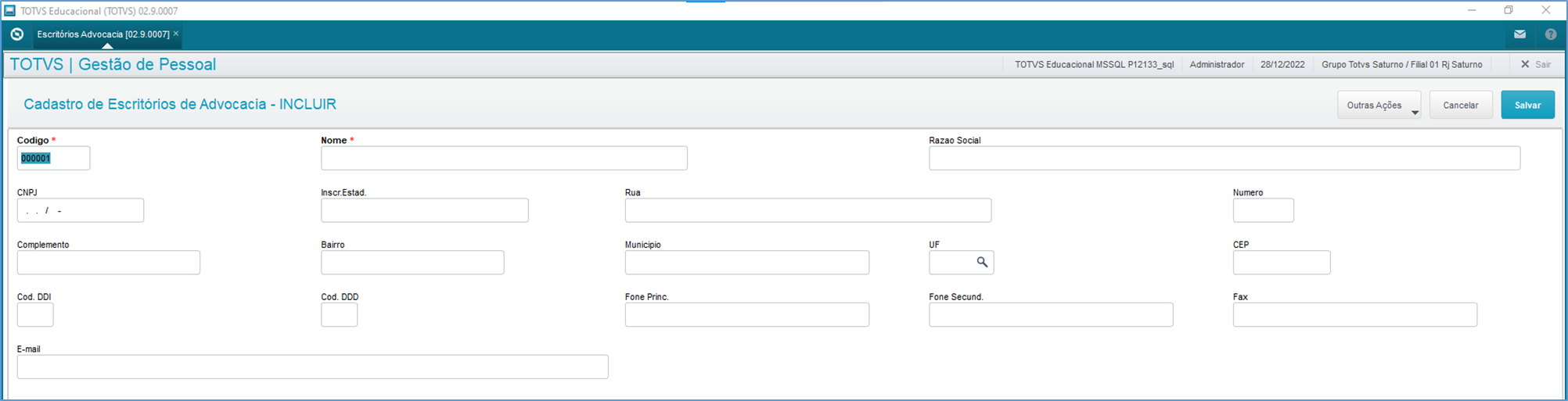1568x401 pixels.
Task: Click the UF field search magnifier
Action: pyautogui.click(x=982, y=263)
